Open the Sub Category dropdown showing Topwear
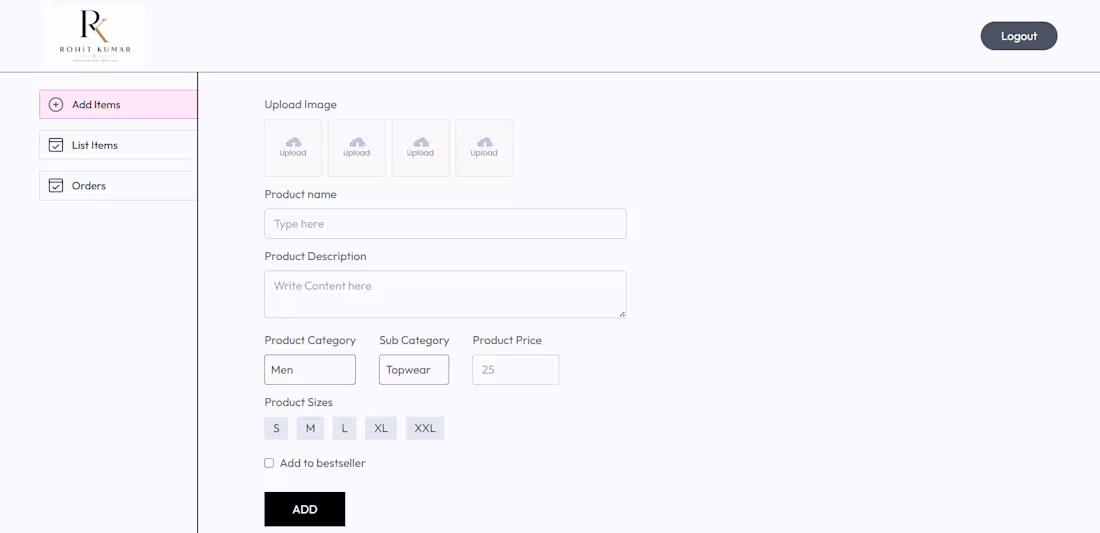 [414, 370]
